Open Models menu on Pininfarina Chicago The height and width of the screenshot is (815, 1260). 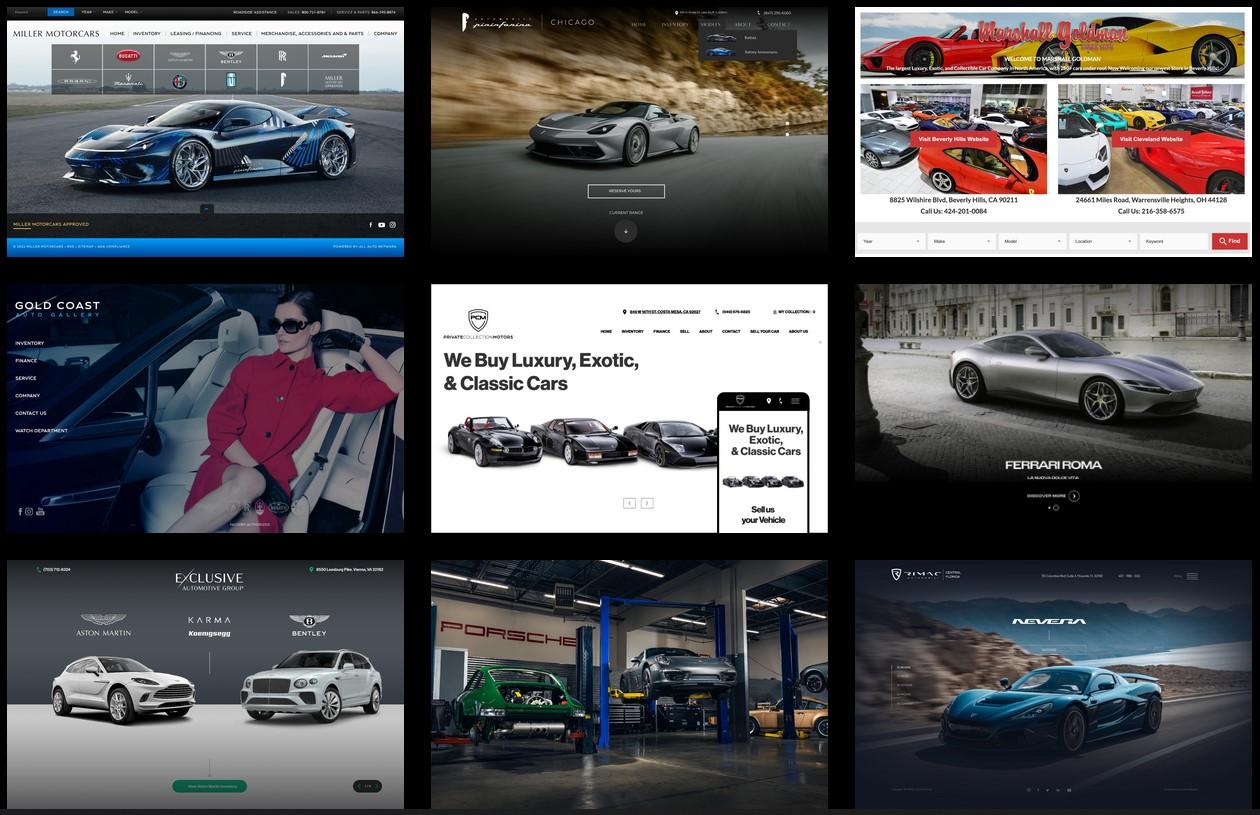click(710, 24)
